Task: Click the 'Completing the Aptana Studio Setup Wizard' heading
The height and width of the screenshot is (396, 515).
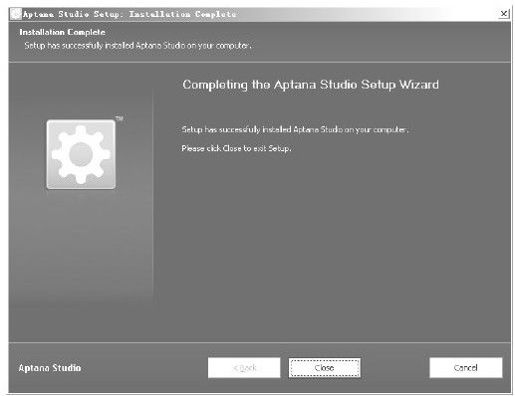Action: pyautogui.click(x=310, y=85)
